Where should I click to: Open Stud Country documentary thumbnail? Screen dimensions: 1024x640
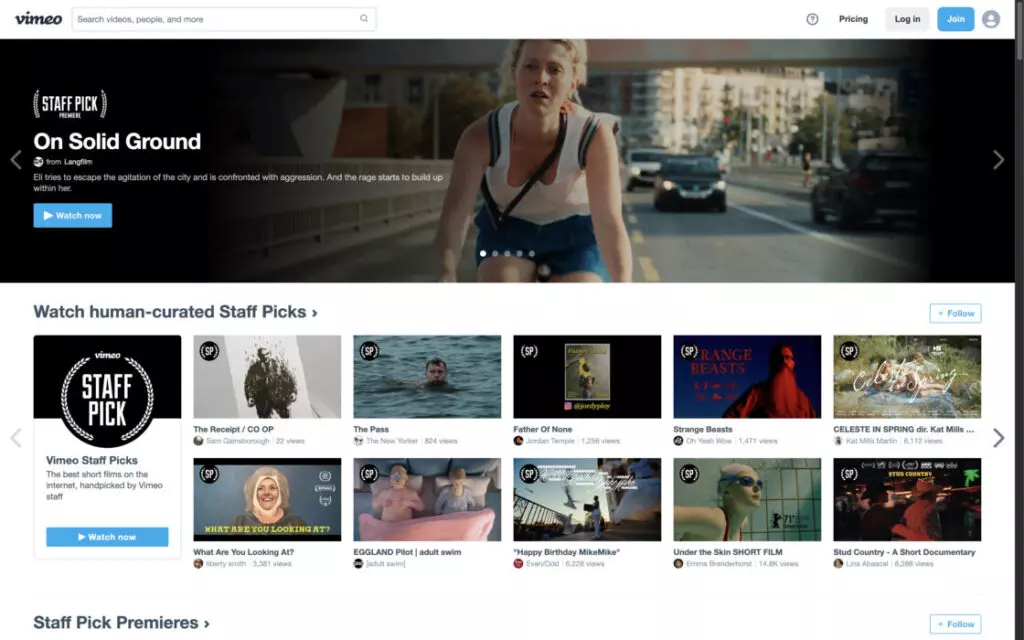pyautogui.click(x=907, y=500)
